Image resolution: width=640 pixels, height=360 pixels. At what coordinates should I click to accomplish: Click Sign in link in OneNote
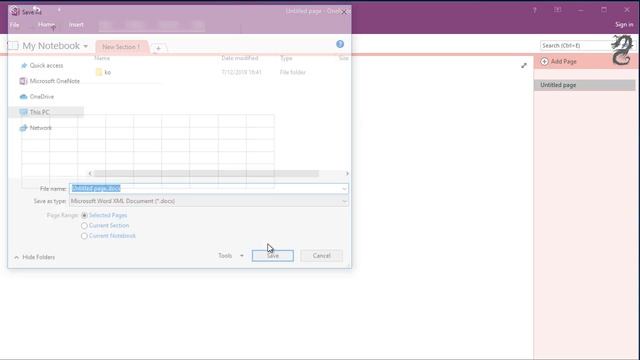pyautogui.click(x=624, y=25)
